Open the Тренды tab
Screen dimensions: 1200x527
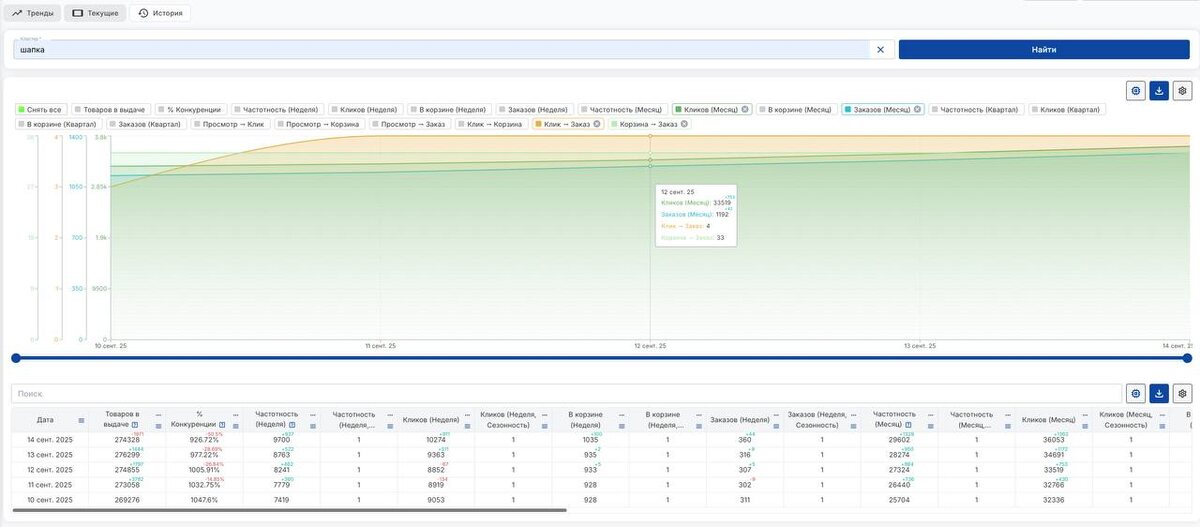click(31, 13)
